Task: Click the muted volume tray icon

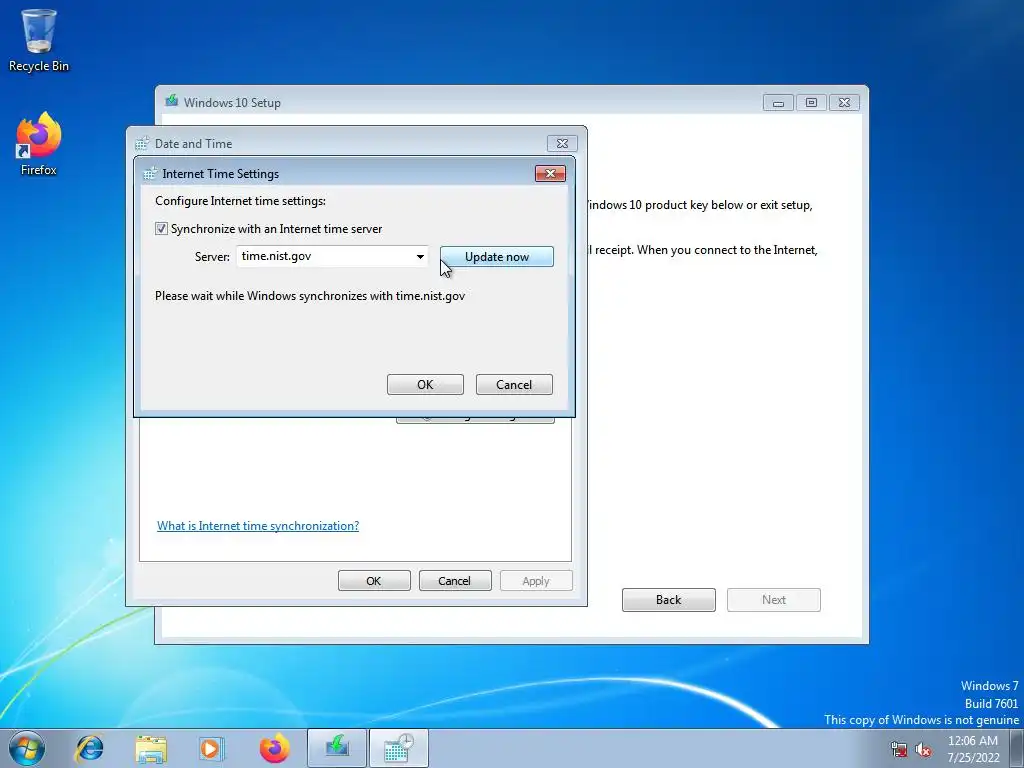Action: tap(923, 749)
